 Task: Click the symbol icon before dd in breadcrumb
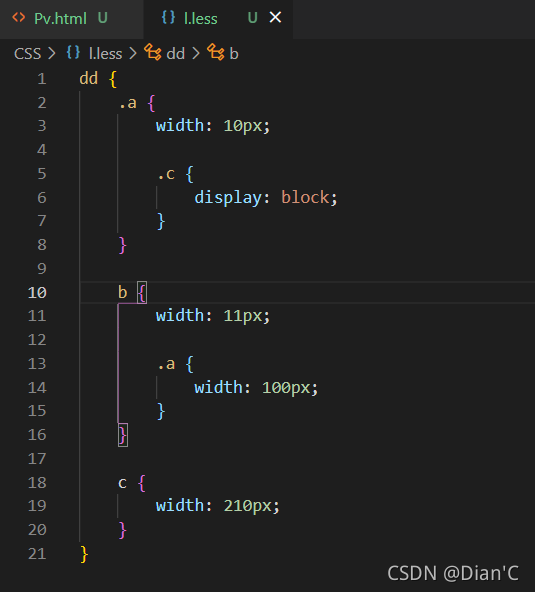[153, 52]
